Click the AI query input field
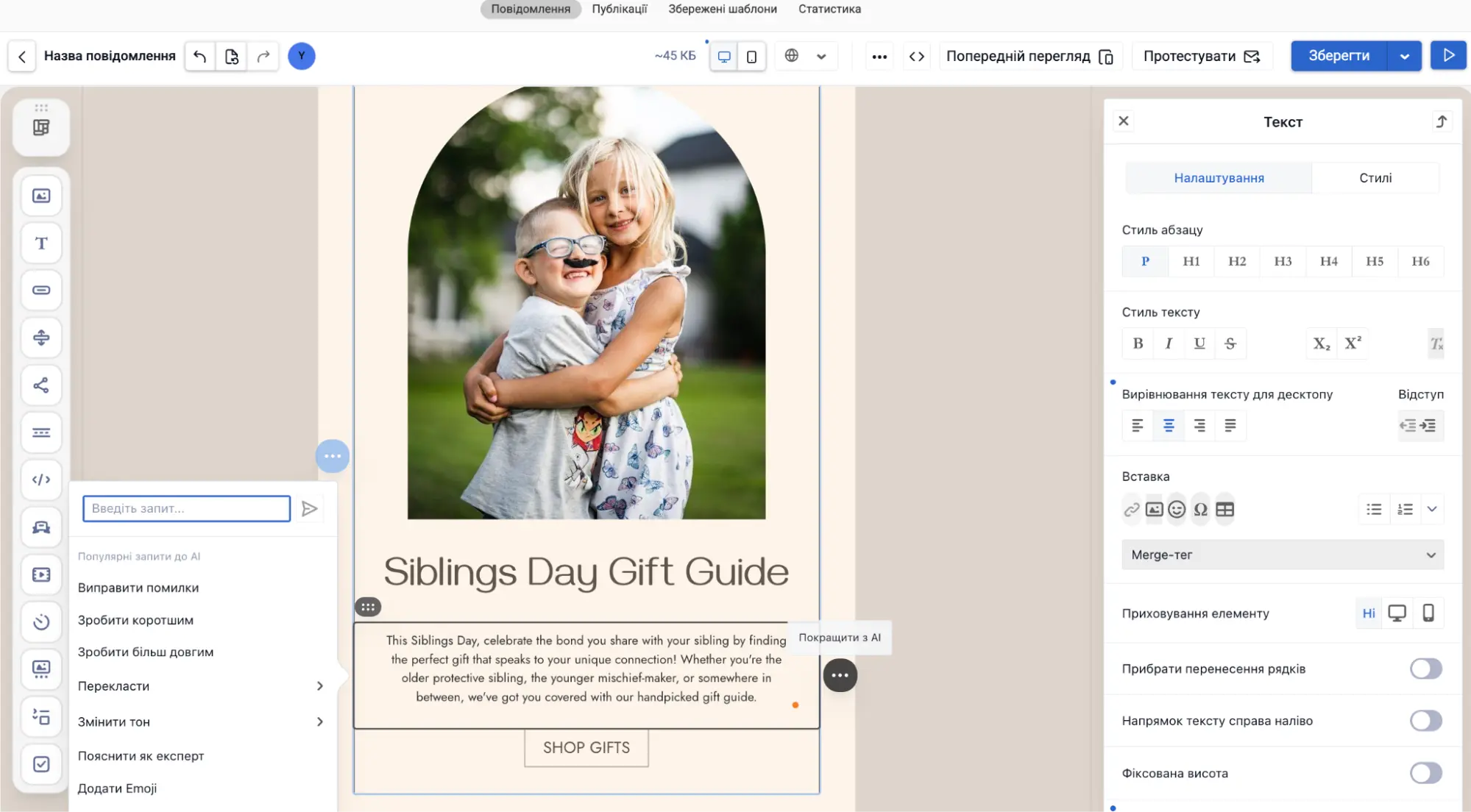1471x812 pixels. 187,509
